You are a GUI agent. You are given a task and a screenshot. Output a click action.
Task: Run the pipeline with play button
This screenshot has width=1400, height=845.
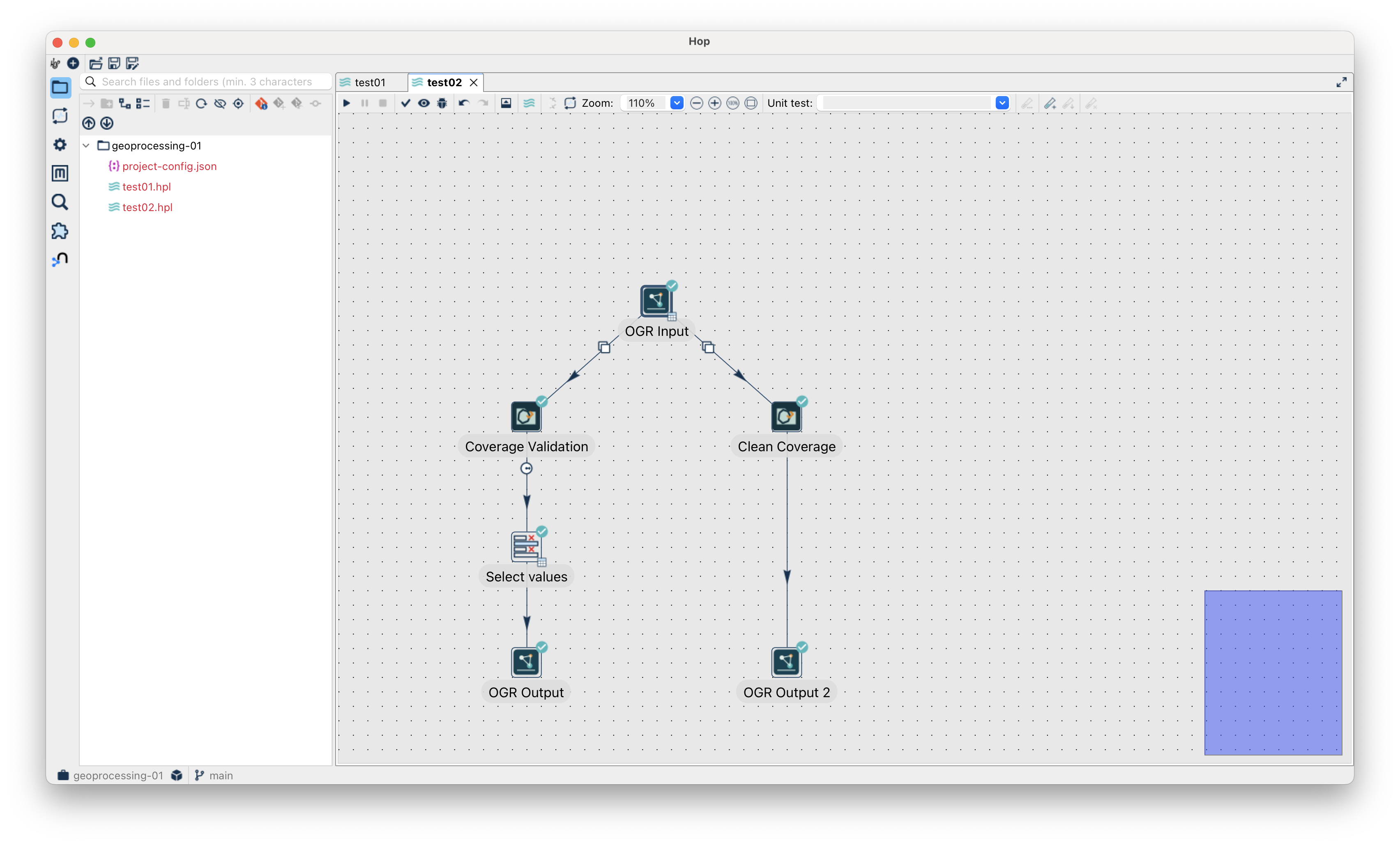pos(347,103)
